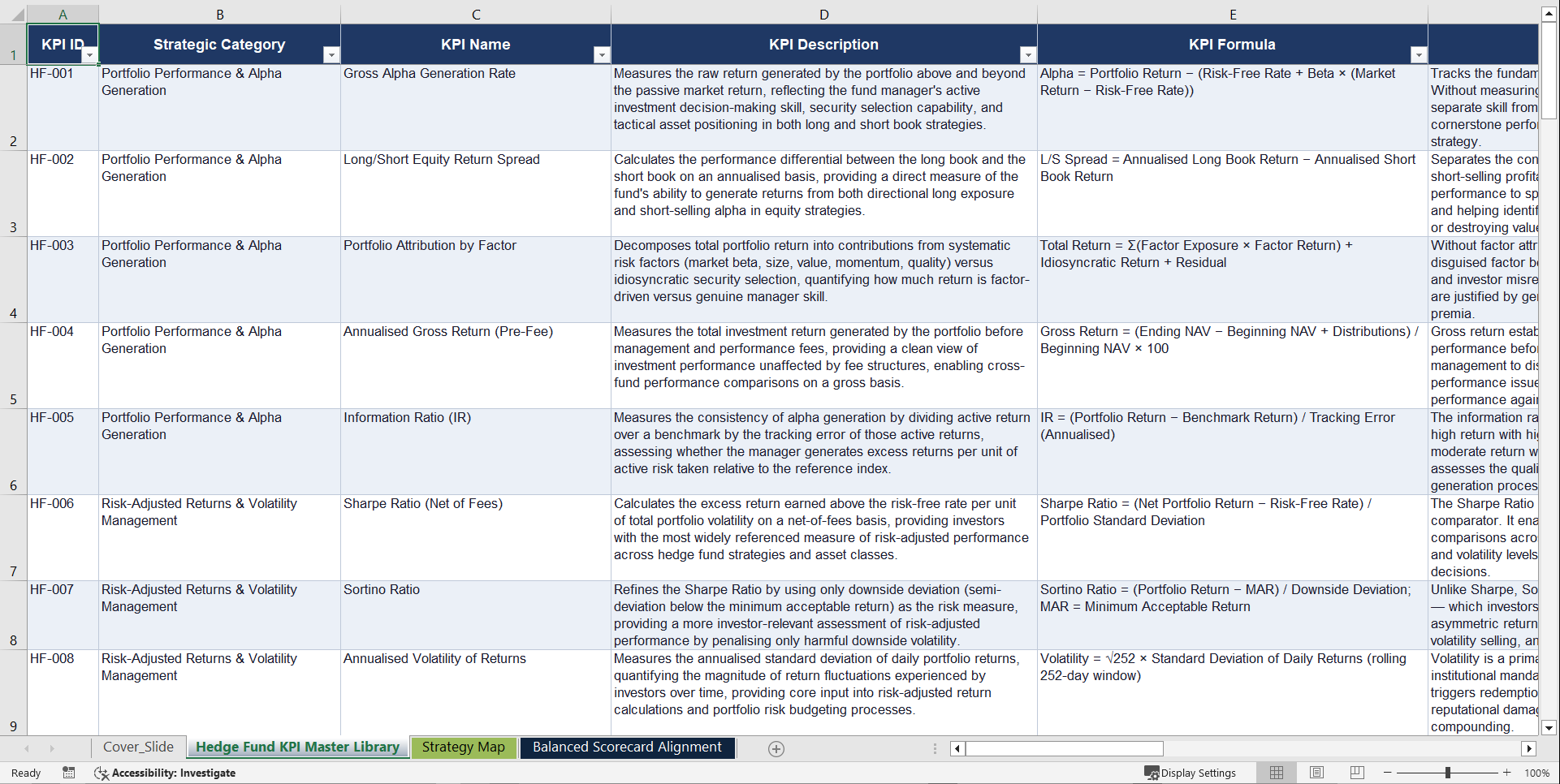
Task: Switch to the Cover_Slide sheet tab
Action: click(138, 747)
